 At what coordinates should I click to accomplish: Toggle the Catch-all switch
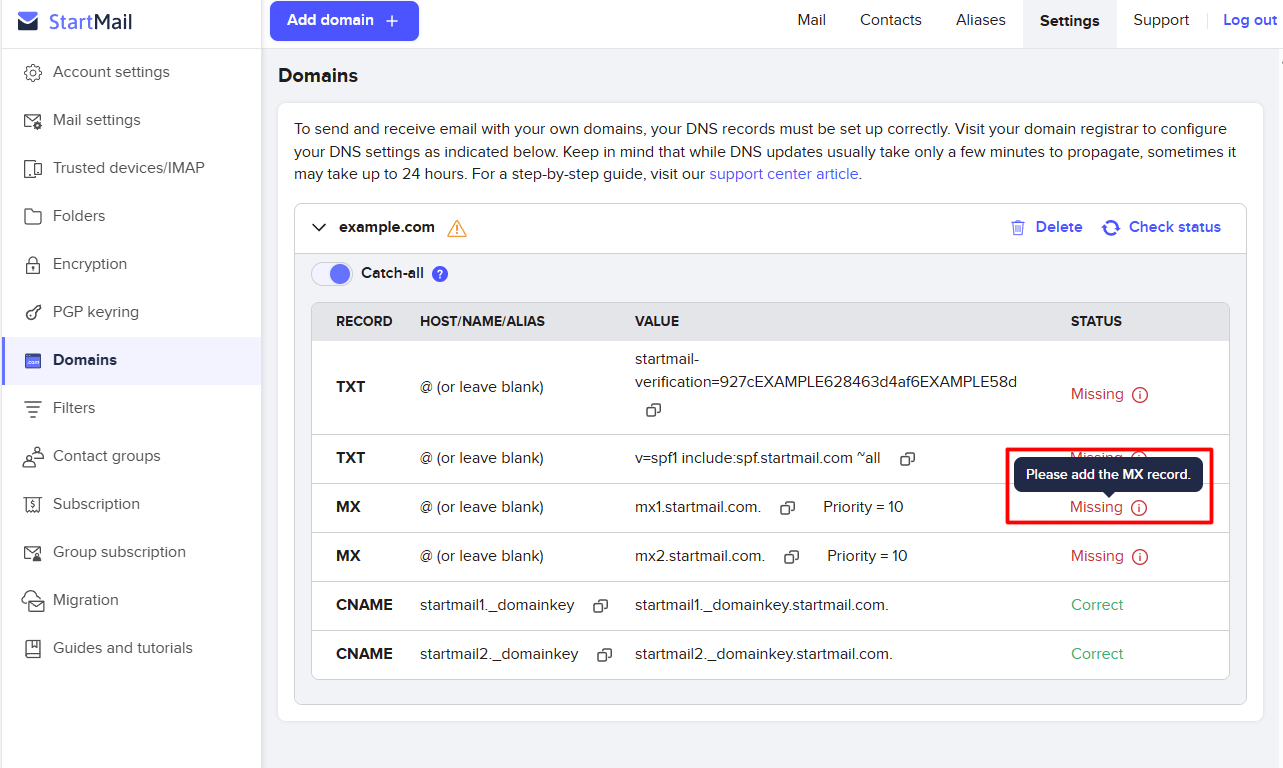[332, 274]
